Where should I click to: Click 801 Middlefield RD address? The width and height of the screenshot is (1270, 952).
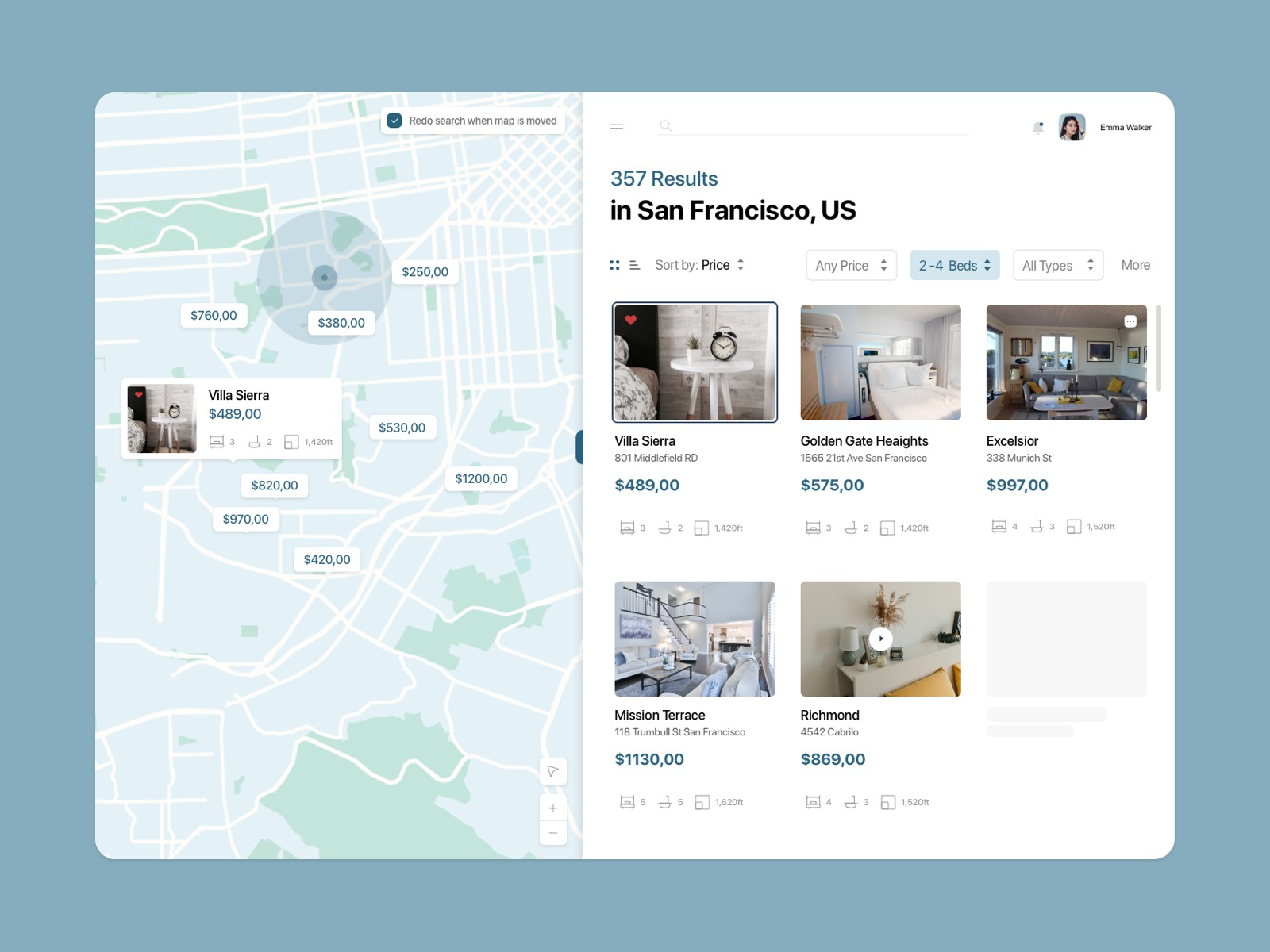pos(656,458)
